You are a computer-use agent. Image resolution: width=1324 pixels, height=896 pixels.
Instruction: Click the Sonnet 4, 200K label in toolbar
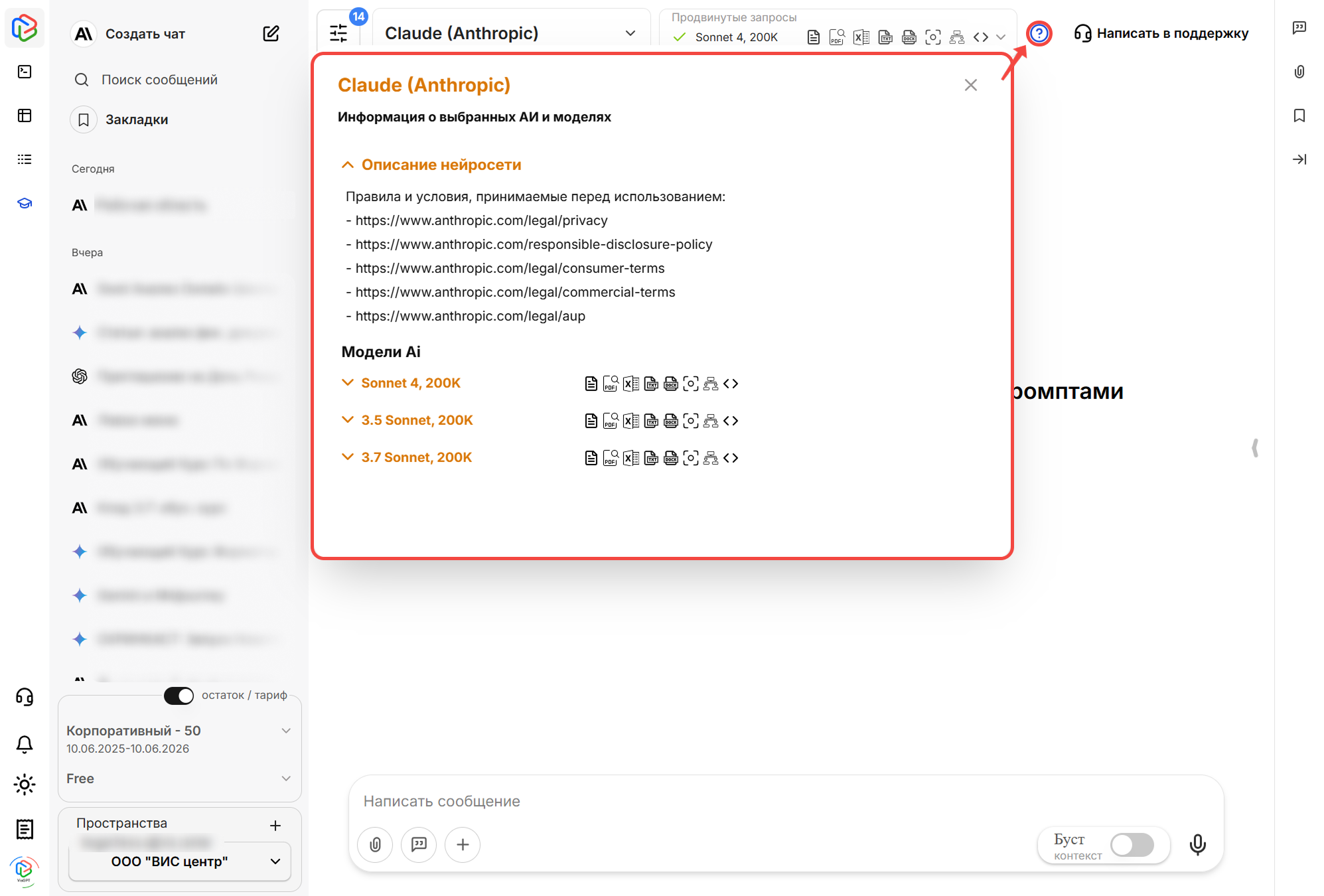736,37
